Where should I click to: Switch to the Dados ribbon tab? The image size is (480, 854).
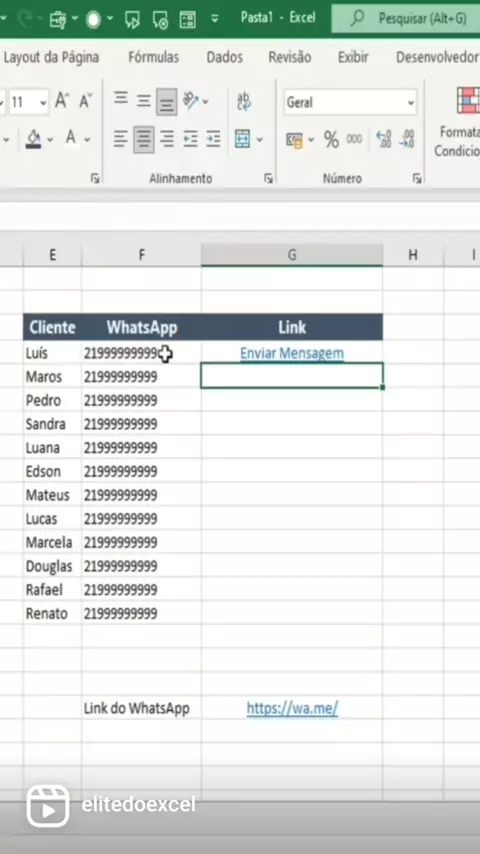coord(224,57)
